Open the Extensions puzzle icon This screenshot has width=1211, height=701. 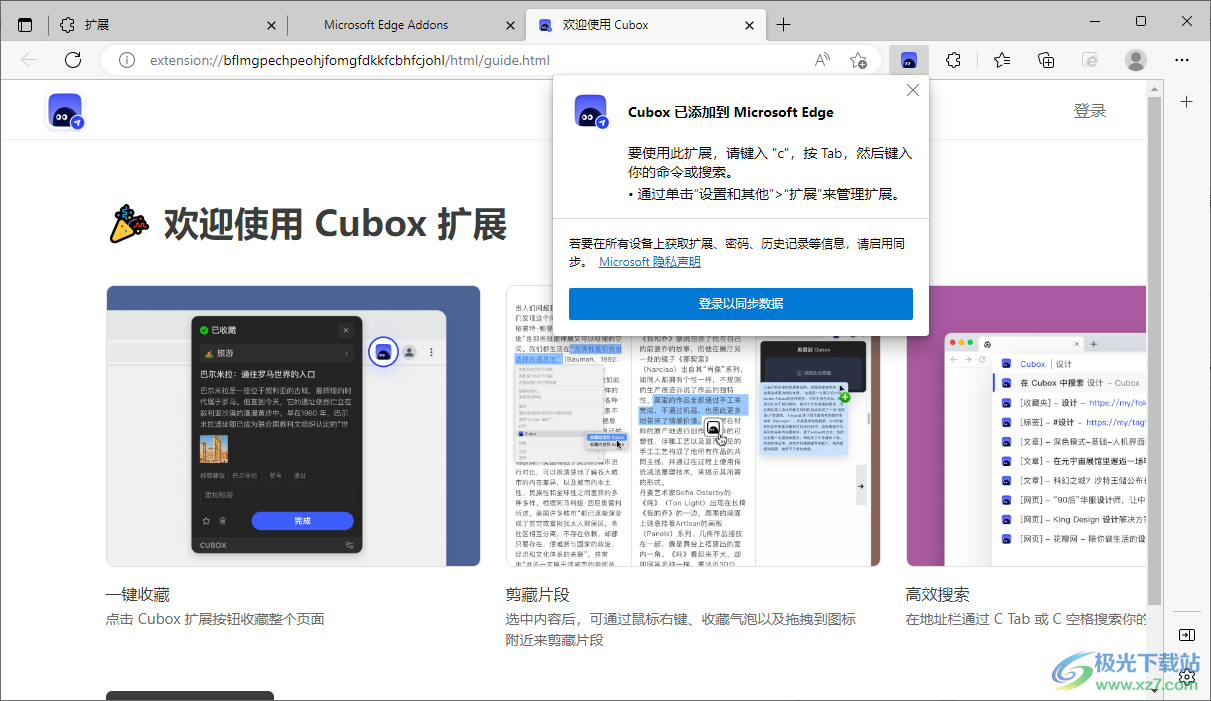pyautogui.click(x=953, y=60)
